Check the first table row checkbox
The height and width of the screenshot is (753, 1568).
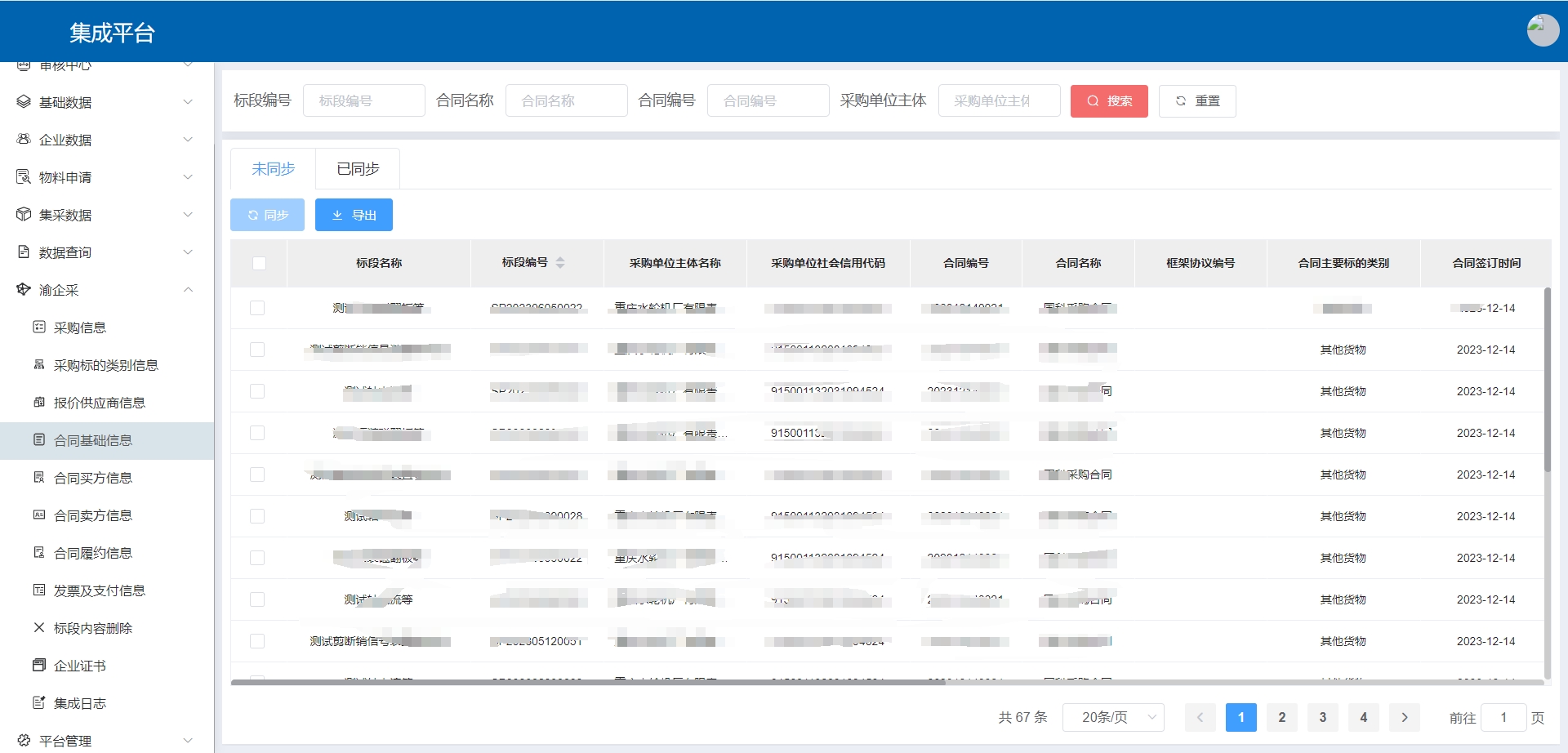click(257, 308)
